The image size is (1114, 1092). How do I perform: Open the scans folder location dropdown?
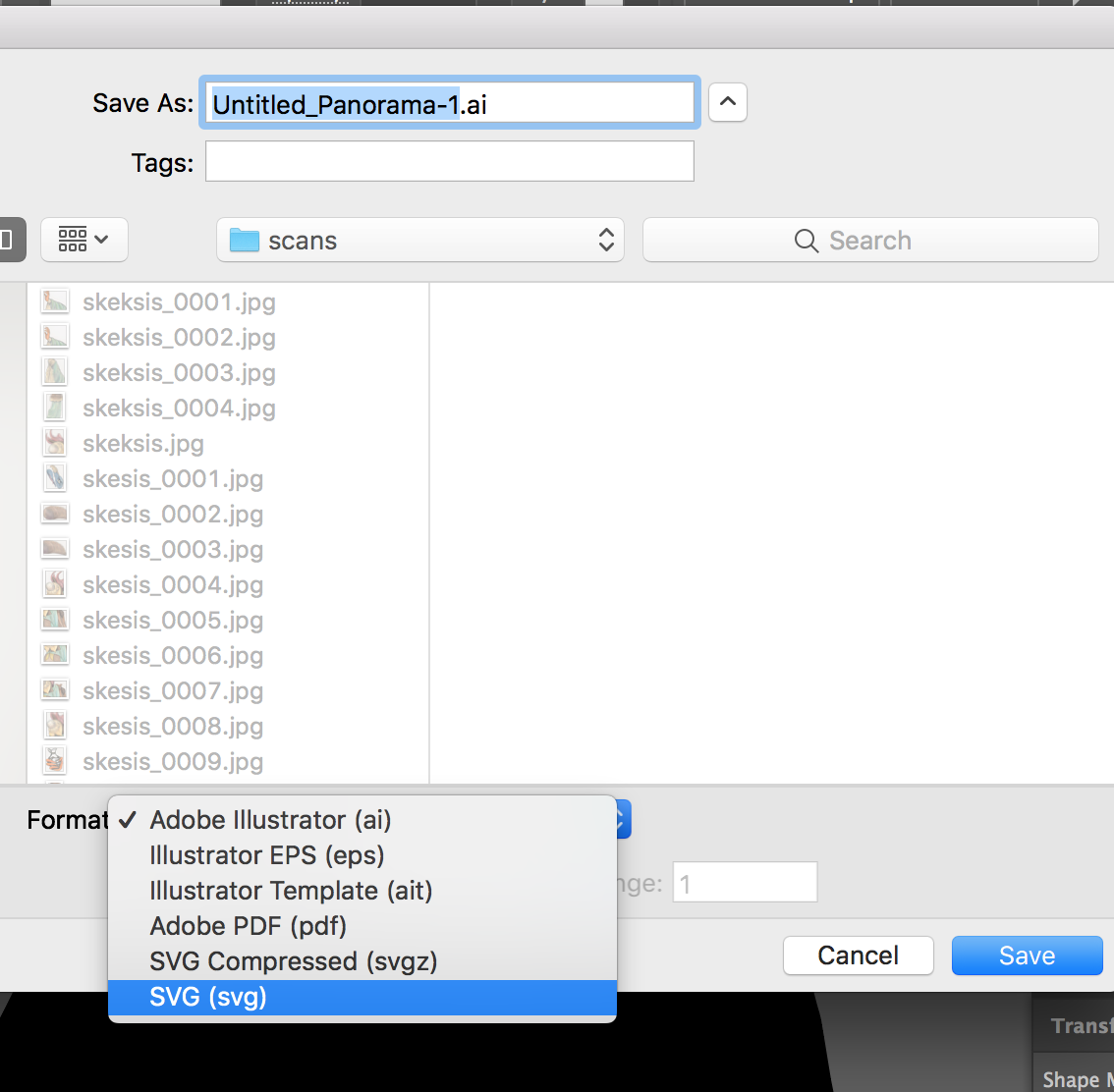point(420,240)
